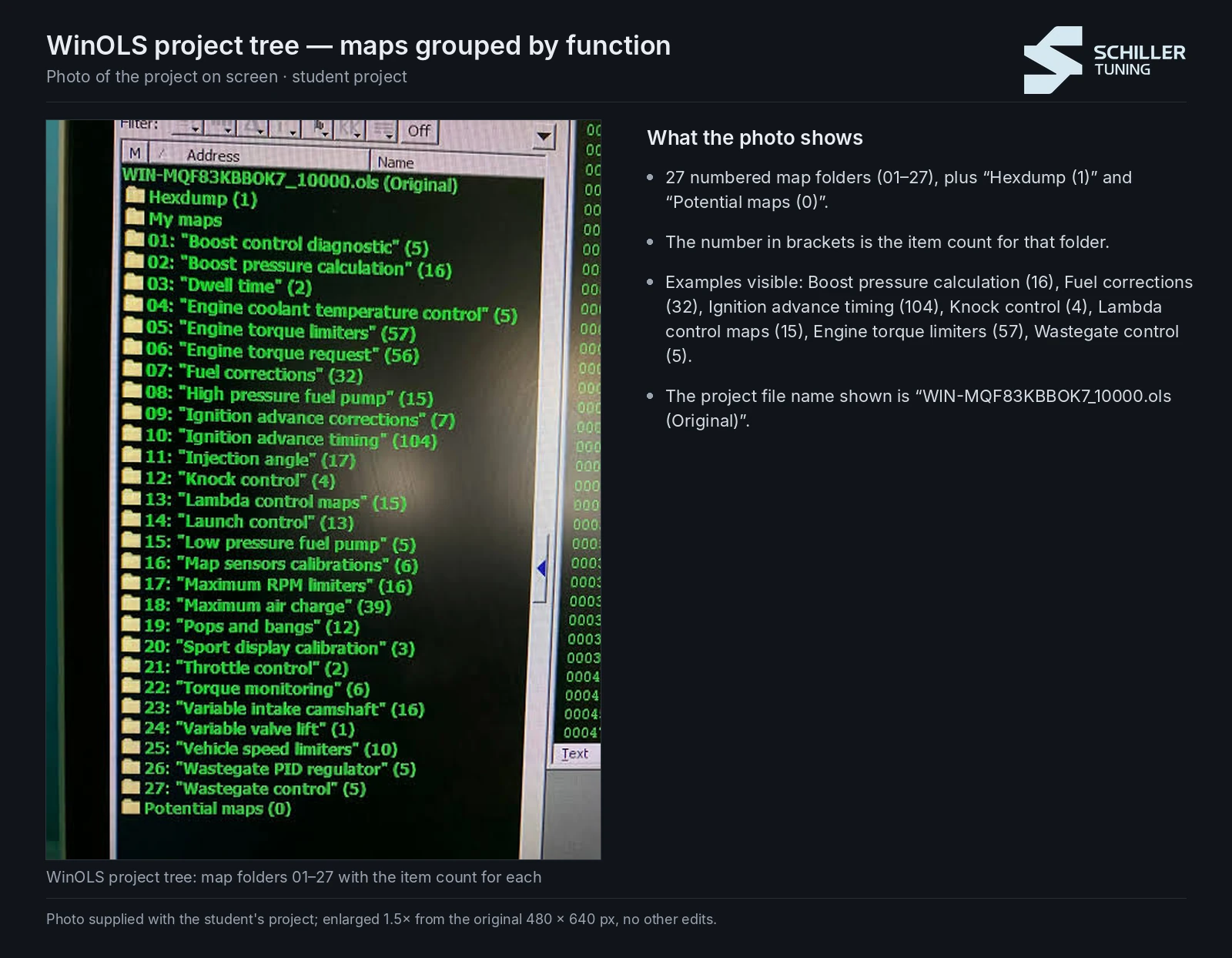Viewport: 1232px width, 958px height.
Task: Select "Map sensors calibrations" (6) row
Action: pos(270,564)
